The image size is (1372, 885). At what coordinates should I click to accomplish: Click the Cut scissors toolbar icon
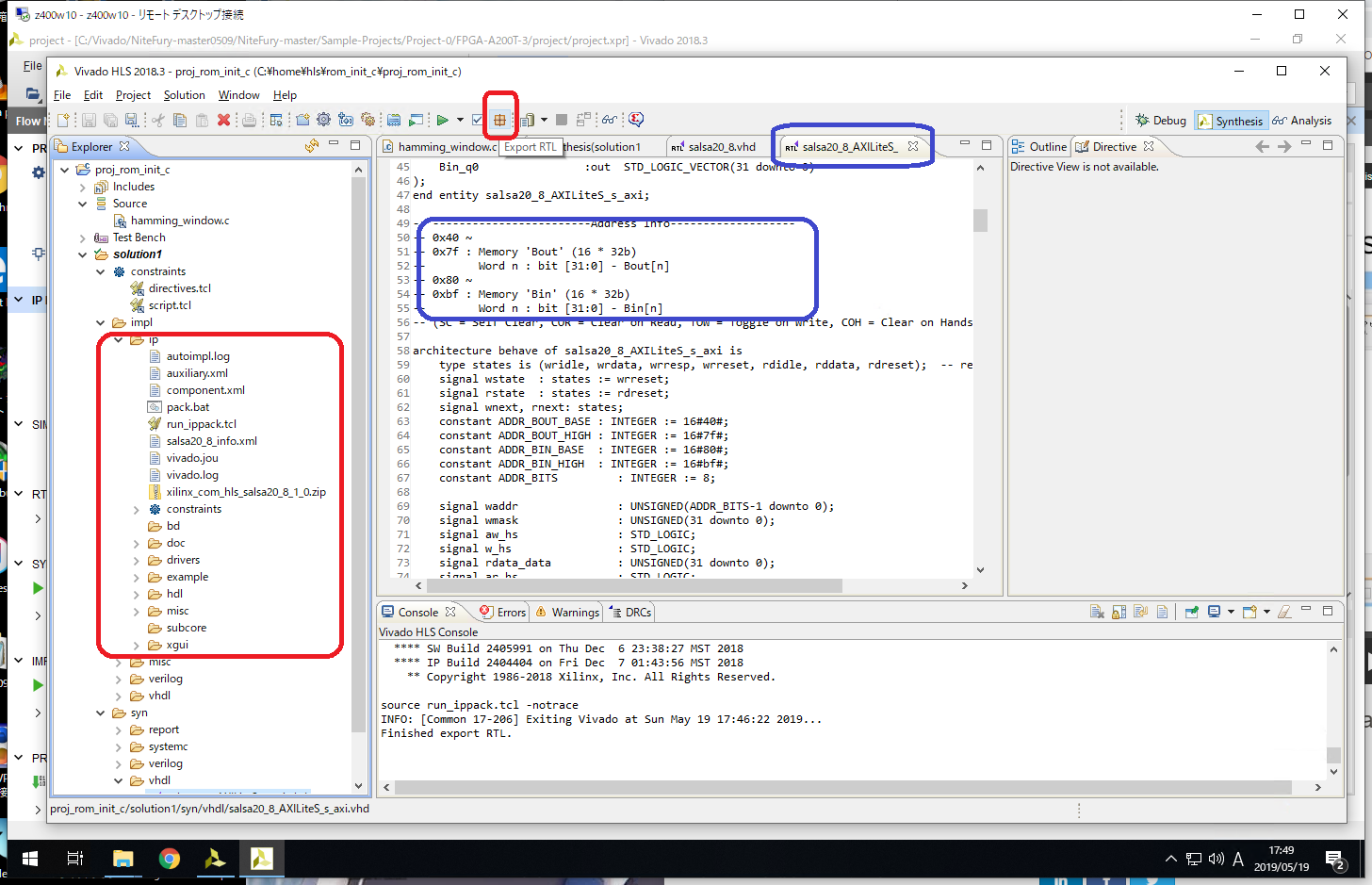pyautogui.click(x=157, y=120)
